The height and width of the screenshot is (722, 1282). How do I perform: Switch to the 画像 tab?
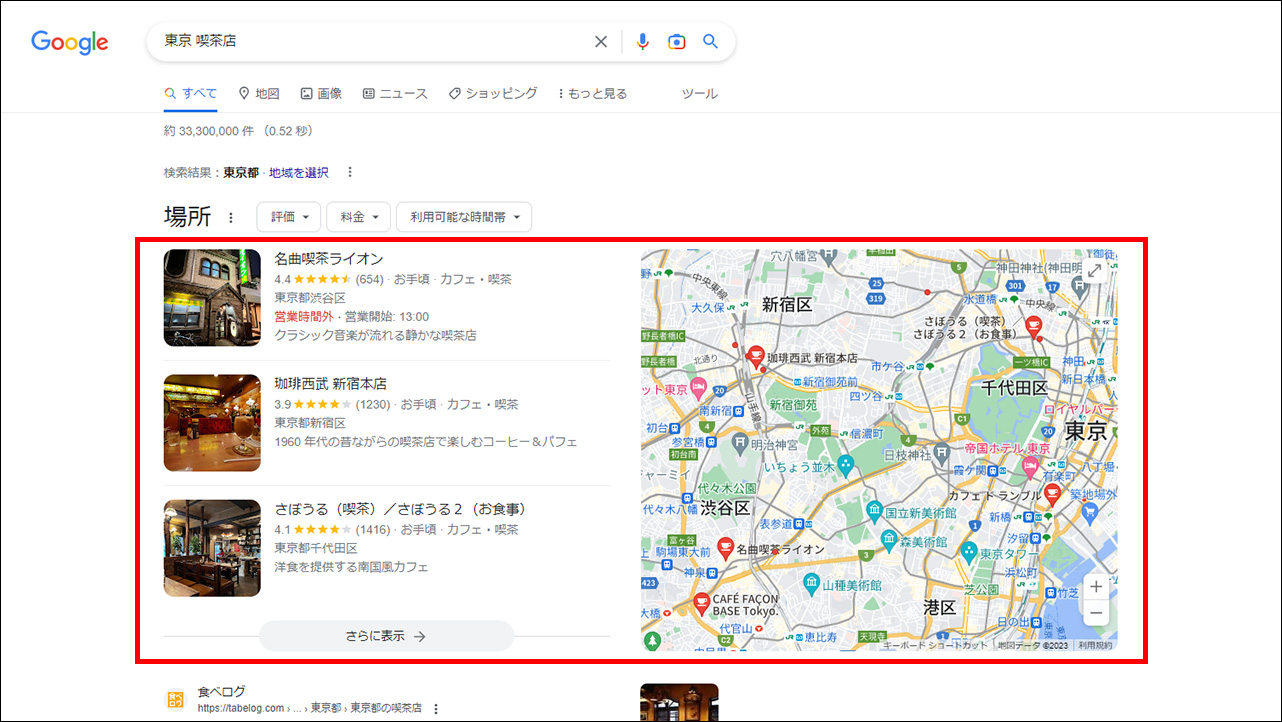click(321, 93)
